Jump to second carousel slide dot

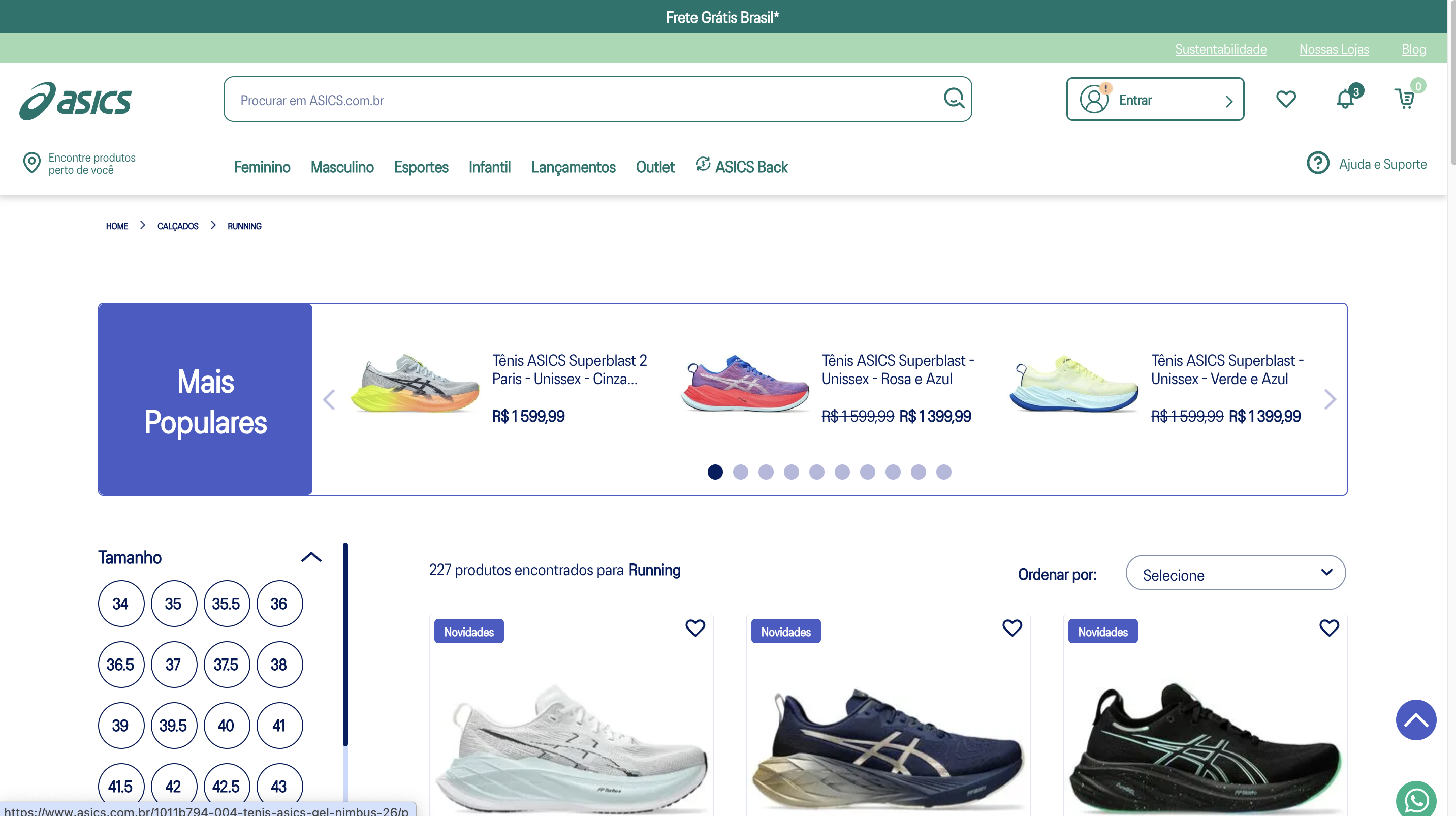coord(740,472)
